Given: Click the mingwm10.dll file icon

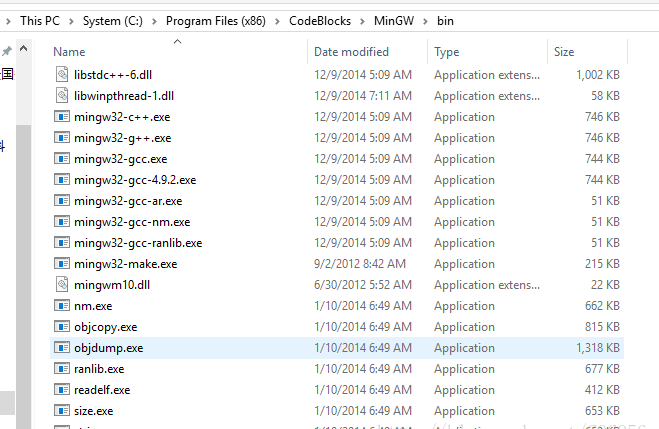Looking at the screenshot, I should (x=62, y=284).
